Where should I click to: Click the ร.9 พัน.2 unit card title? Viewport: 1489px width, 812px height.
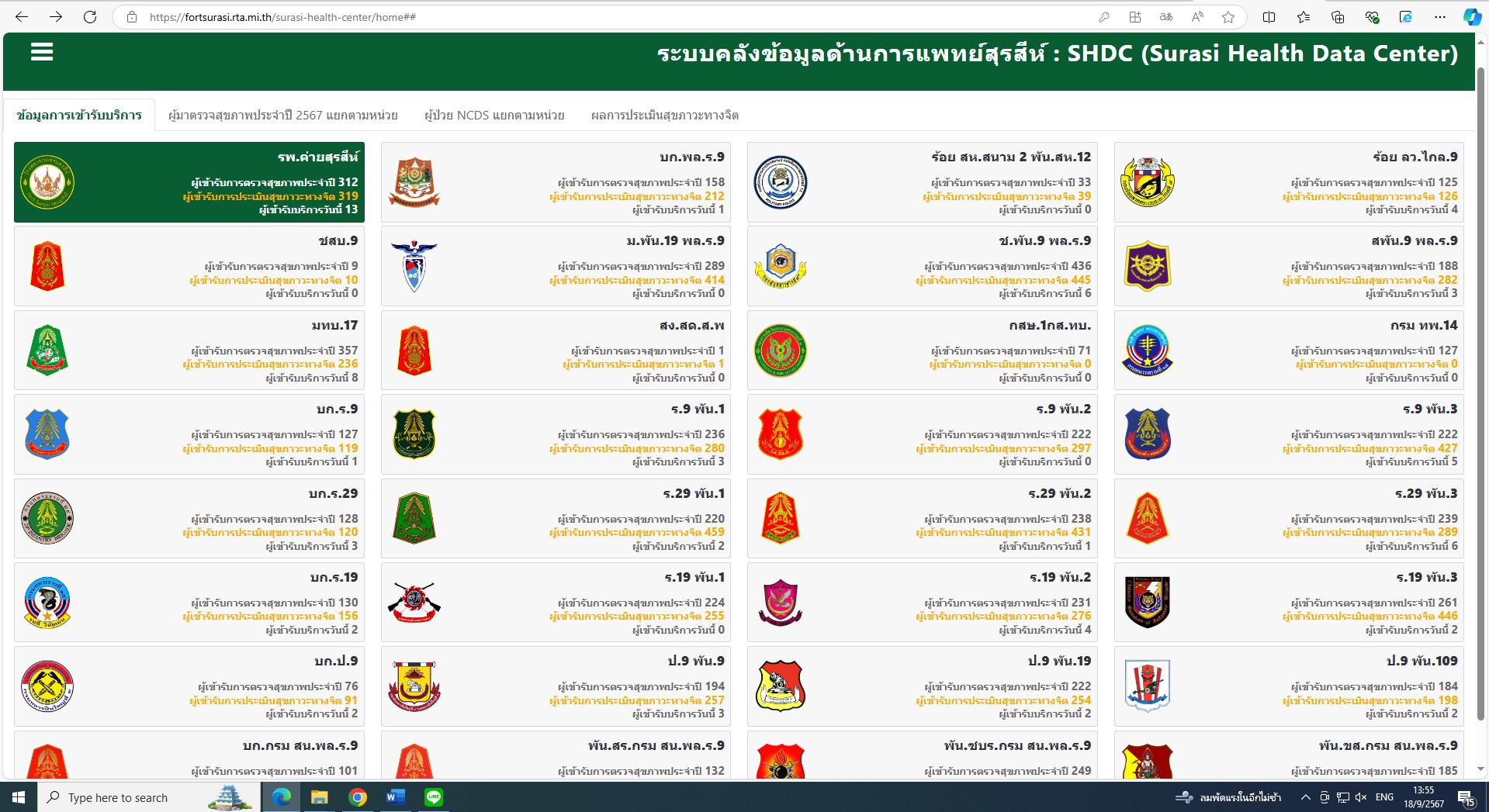[x=1063, y=409]
